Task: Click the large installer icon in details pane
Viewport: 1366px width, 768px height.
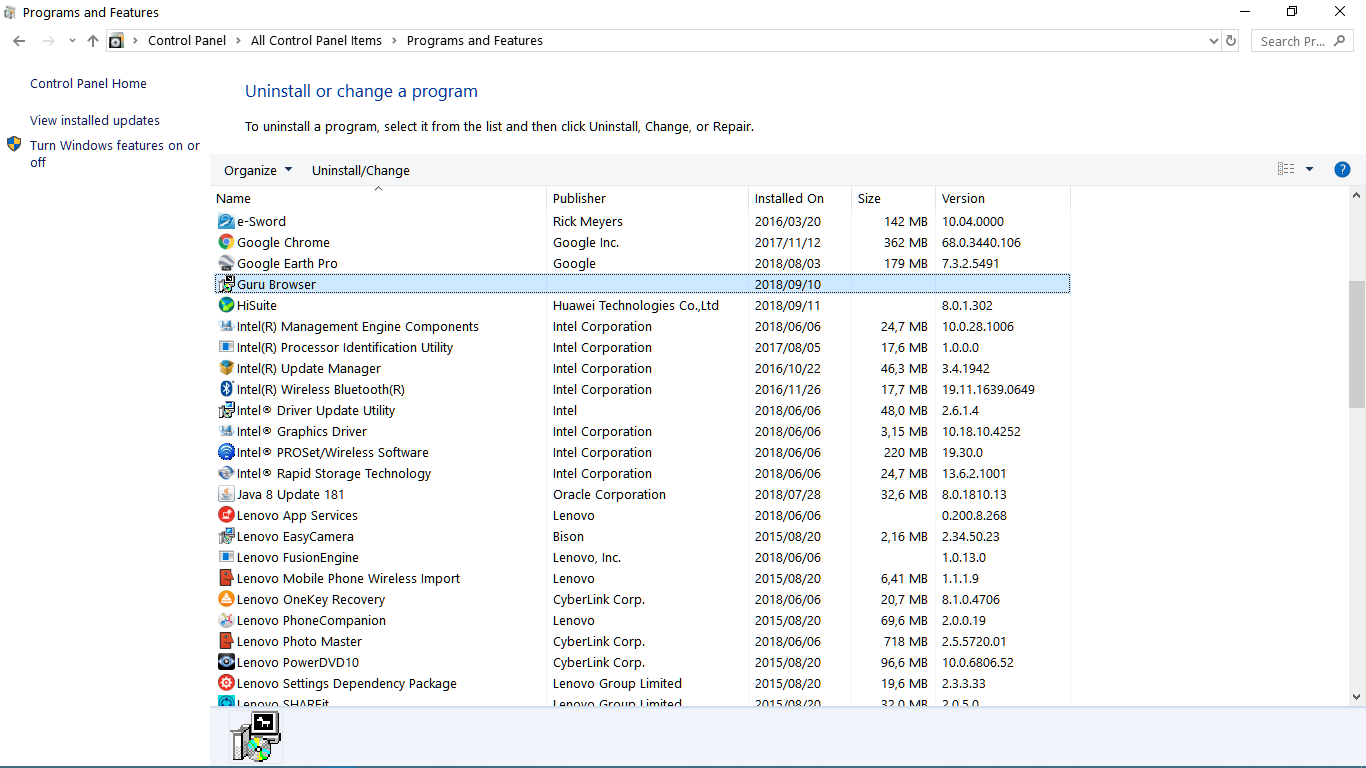Action: click(256, 737)
